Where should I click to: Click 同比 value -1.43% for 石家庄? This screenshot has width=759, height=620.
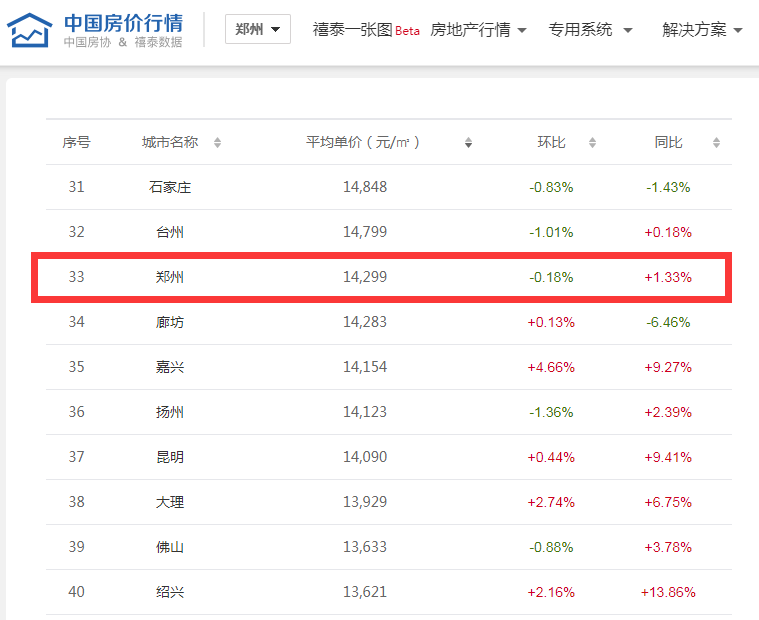tap(668, 187)
